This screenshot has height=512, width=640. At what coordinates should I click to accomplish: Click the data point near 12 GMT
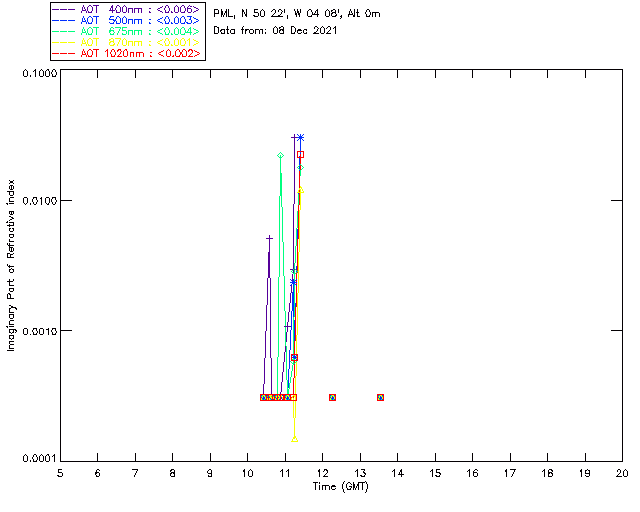coord(332,397)
